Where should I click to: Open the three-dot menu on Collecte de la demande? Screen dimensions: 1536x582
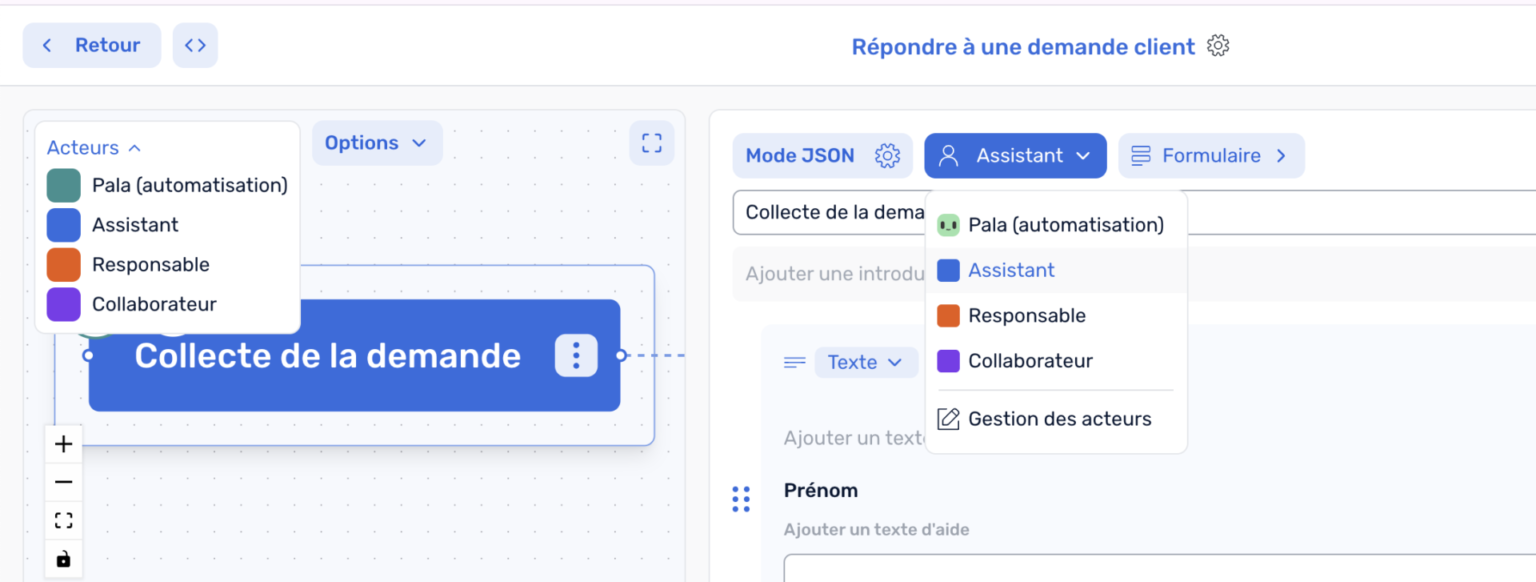576,355
